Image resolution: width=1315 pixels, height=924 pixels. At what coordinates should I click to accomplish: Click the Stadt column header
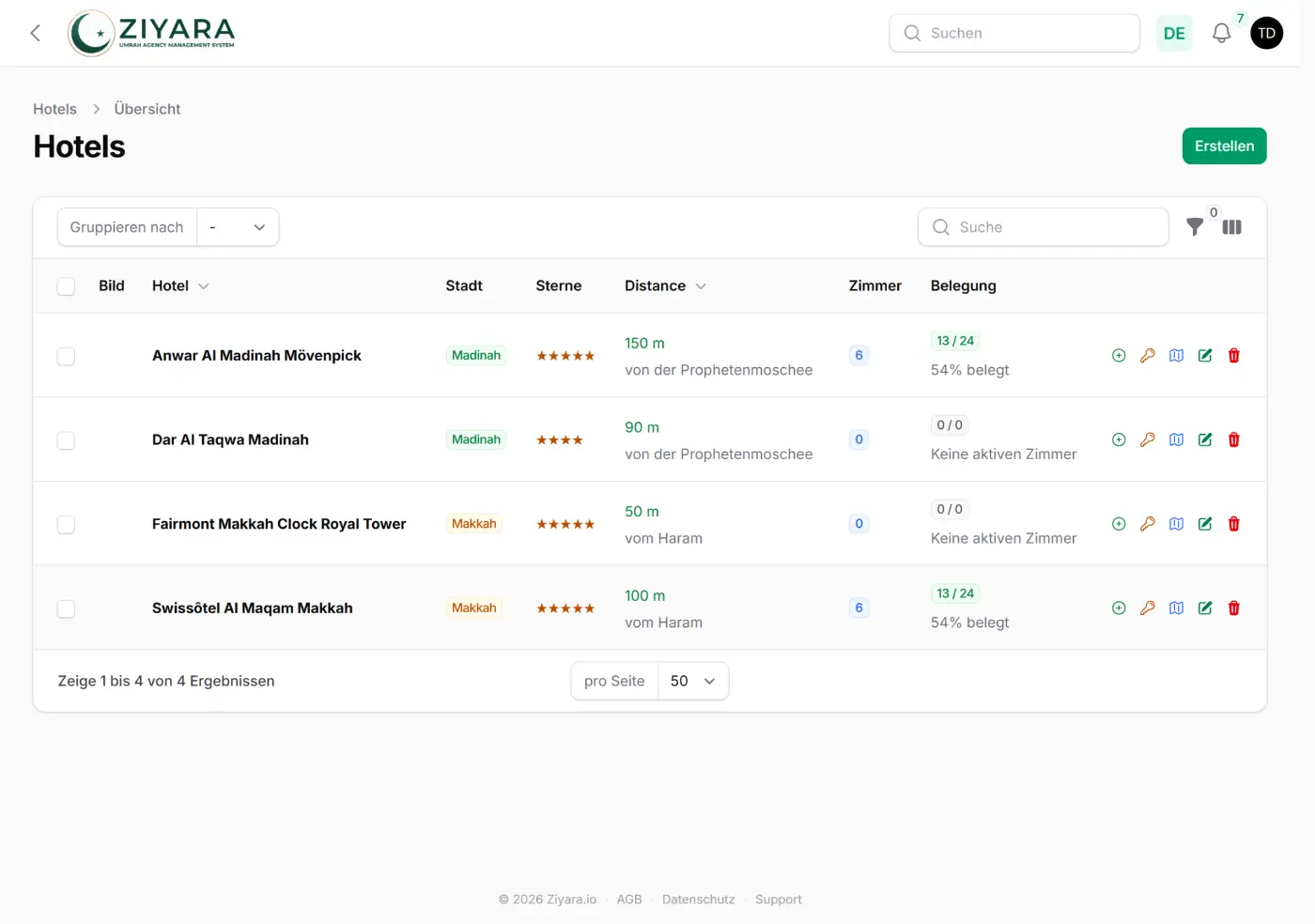464,285
